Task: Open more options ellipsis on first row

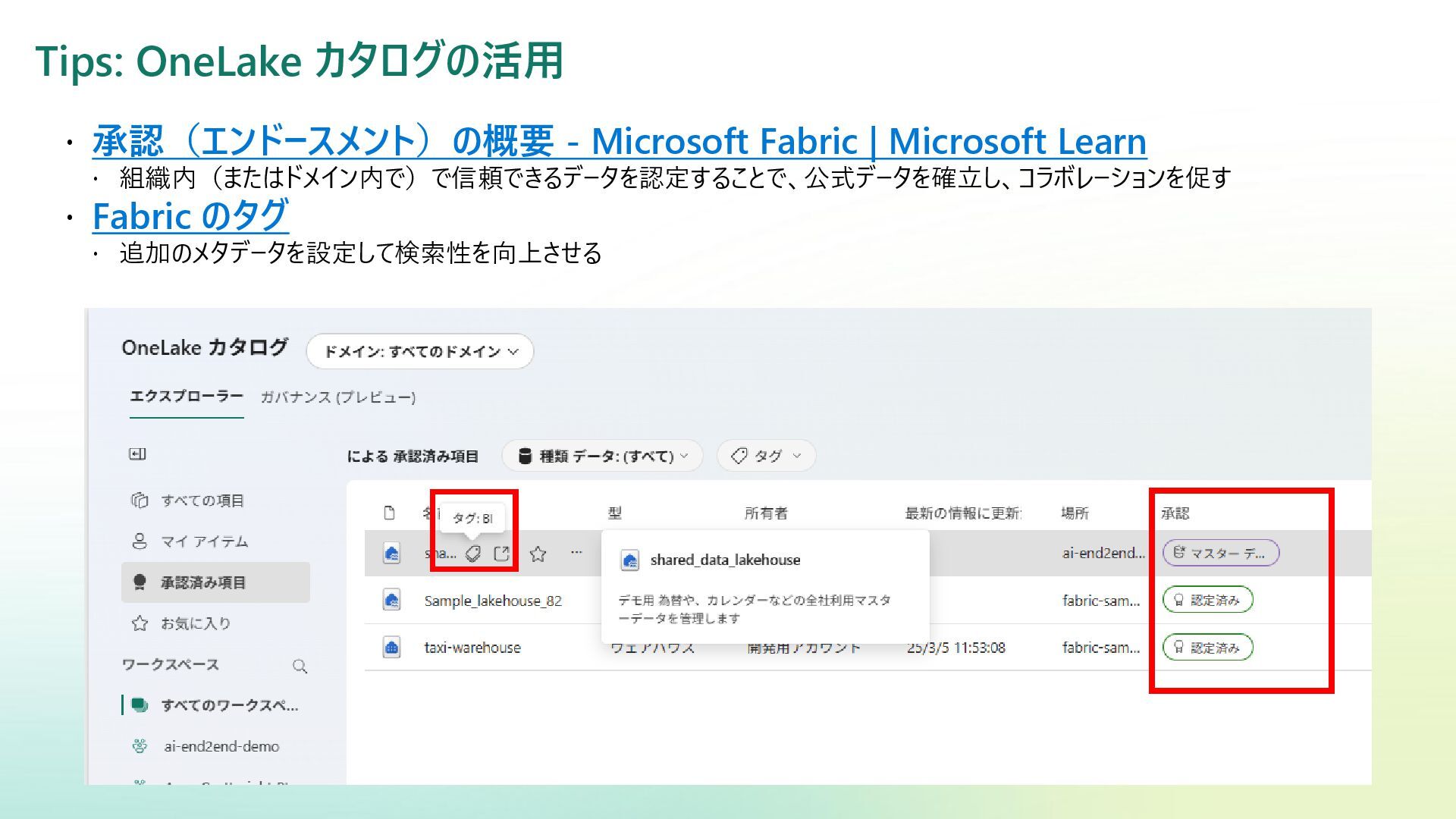Action: (576, 552)
